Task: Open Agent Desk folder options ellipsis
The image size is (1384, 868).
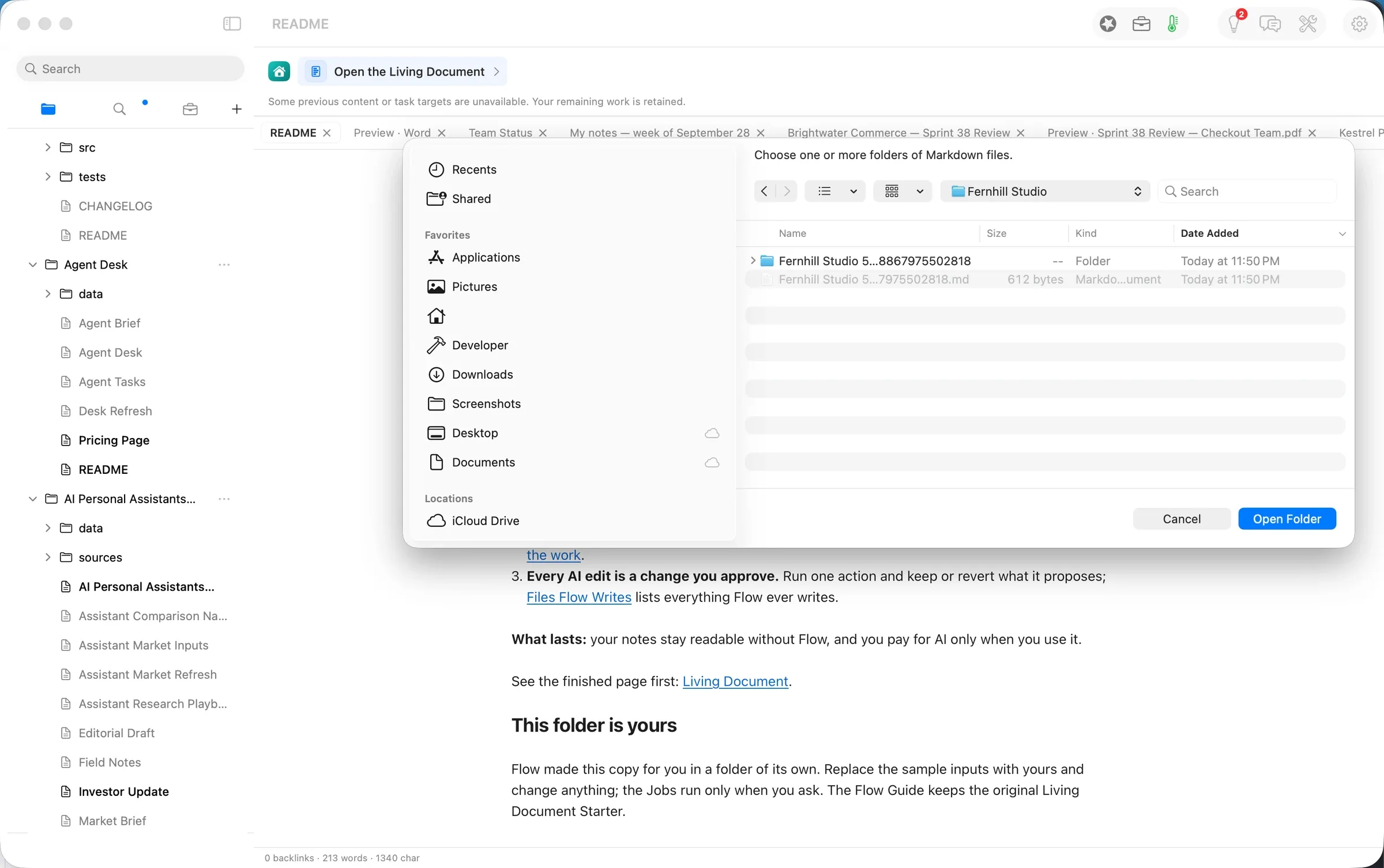Action: pyautogui.click(x=224, y=265)
